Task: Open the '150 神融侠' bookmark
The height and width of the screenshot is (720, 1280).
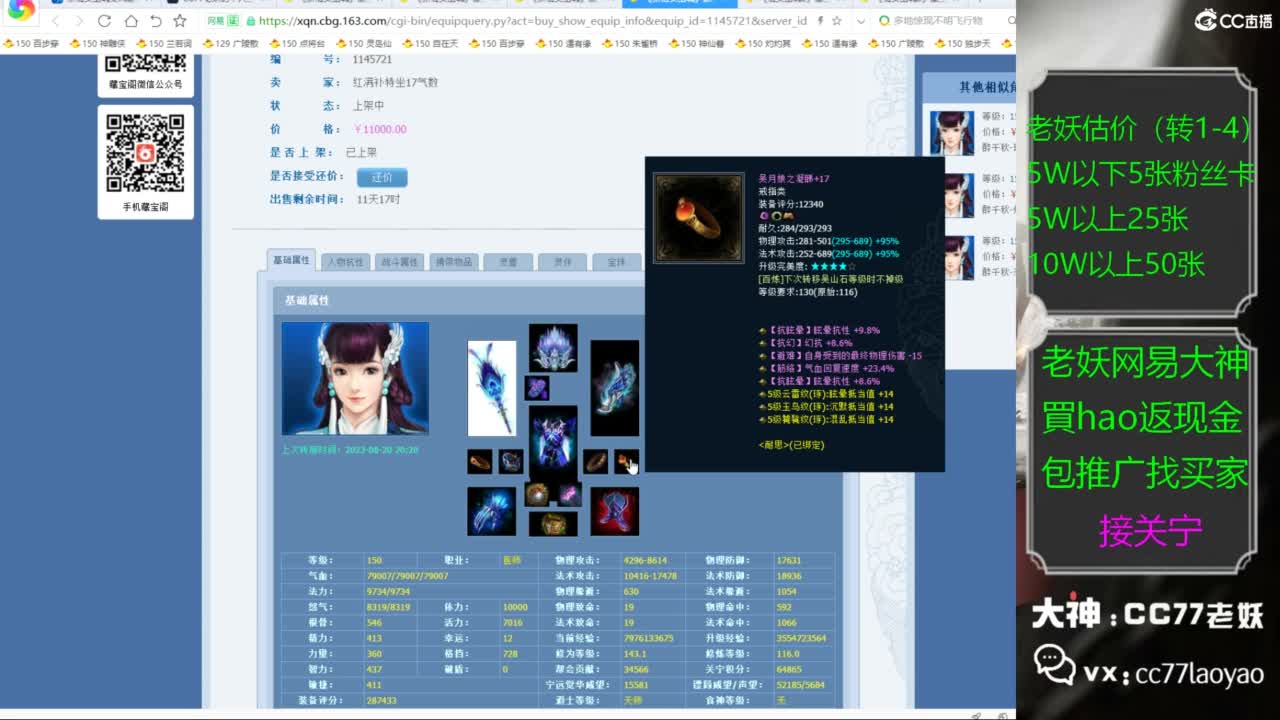Action: coord(97,44)
